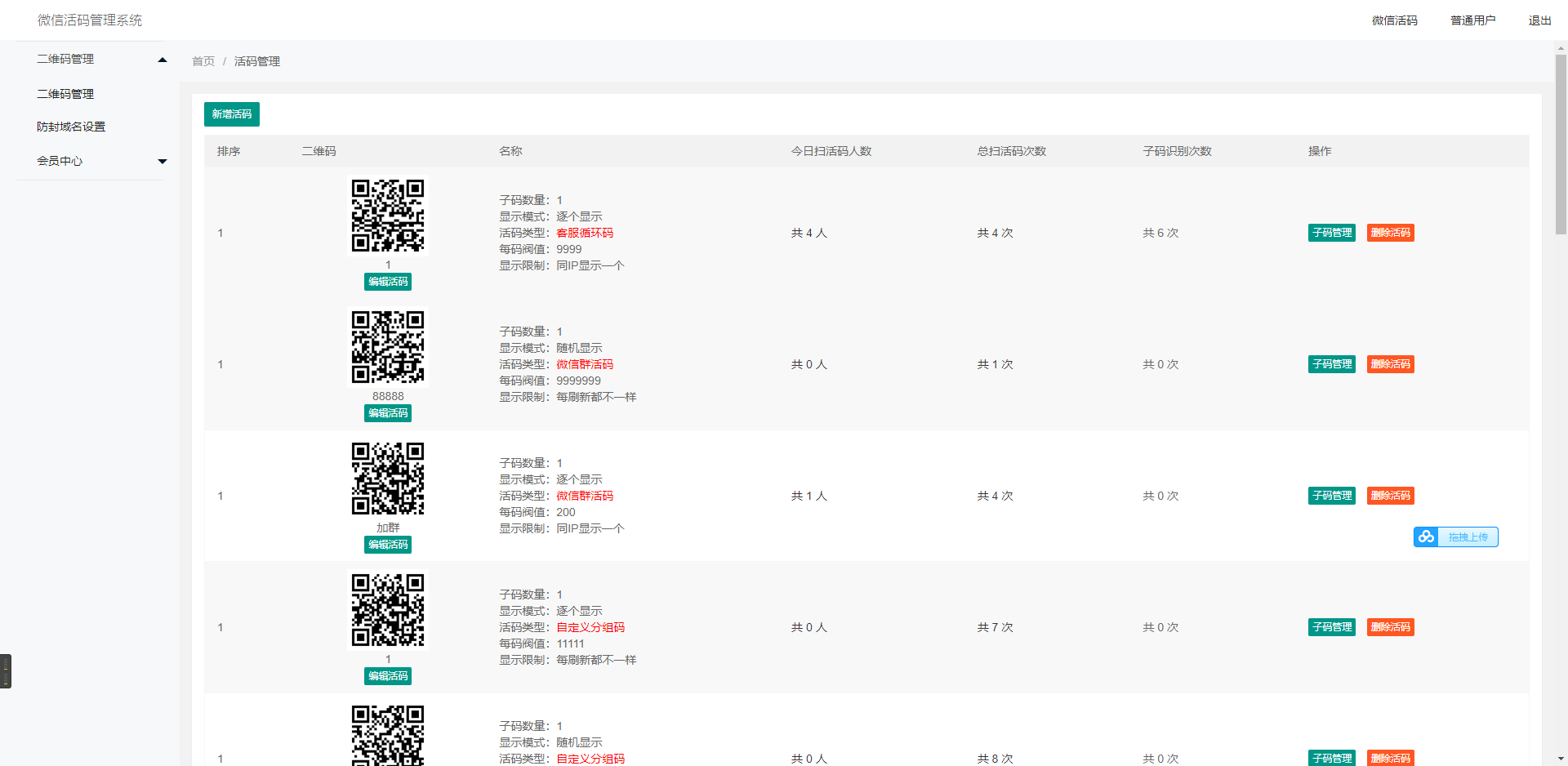Viewport: 1568px width, 766px height.
Task: Click the 今日扫活码人数 column header
Action: [x=831, y=151]
